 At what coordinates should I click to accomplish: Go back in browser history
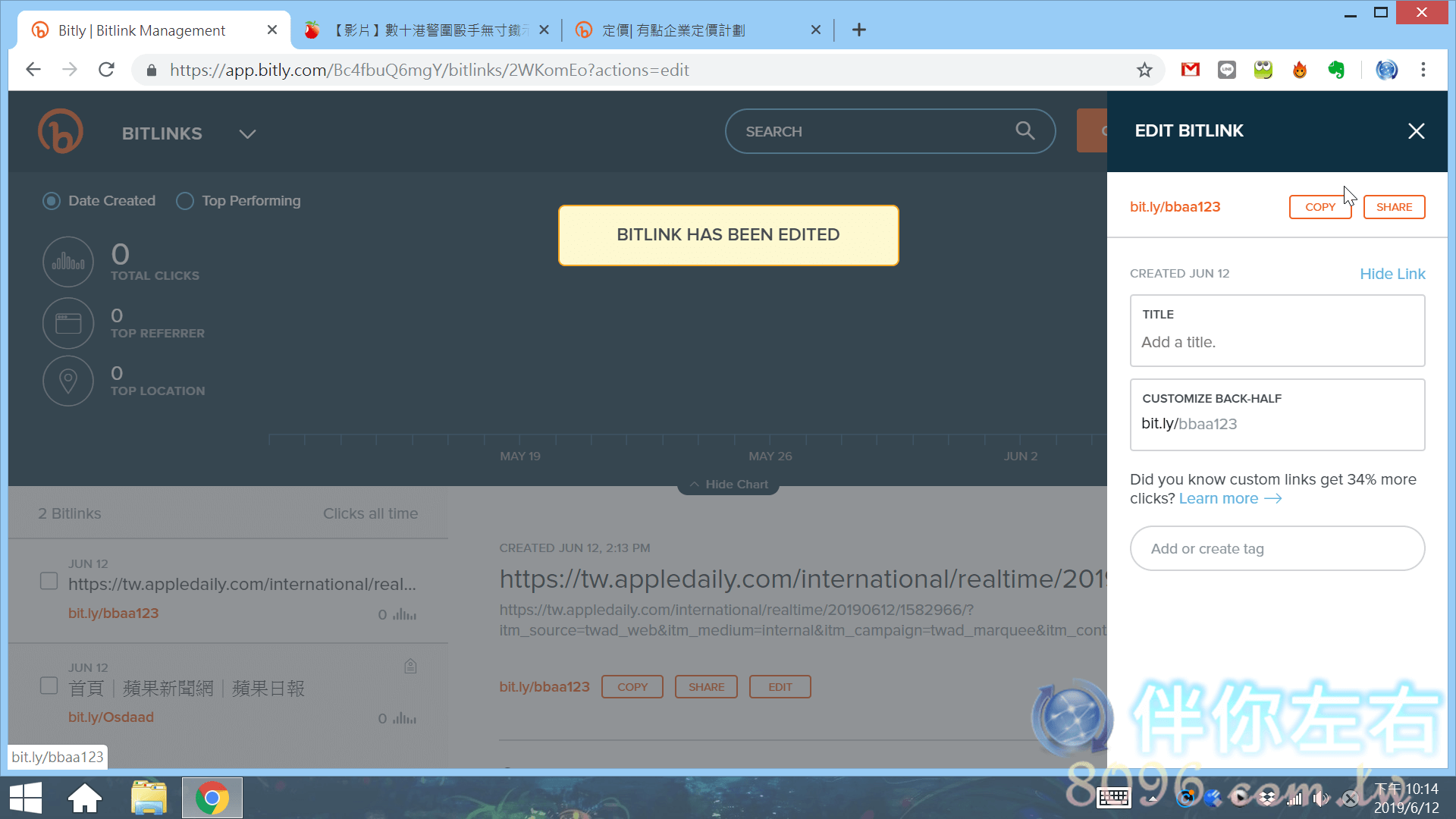tap(33, 70)
